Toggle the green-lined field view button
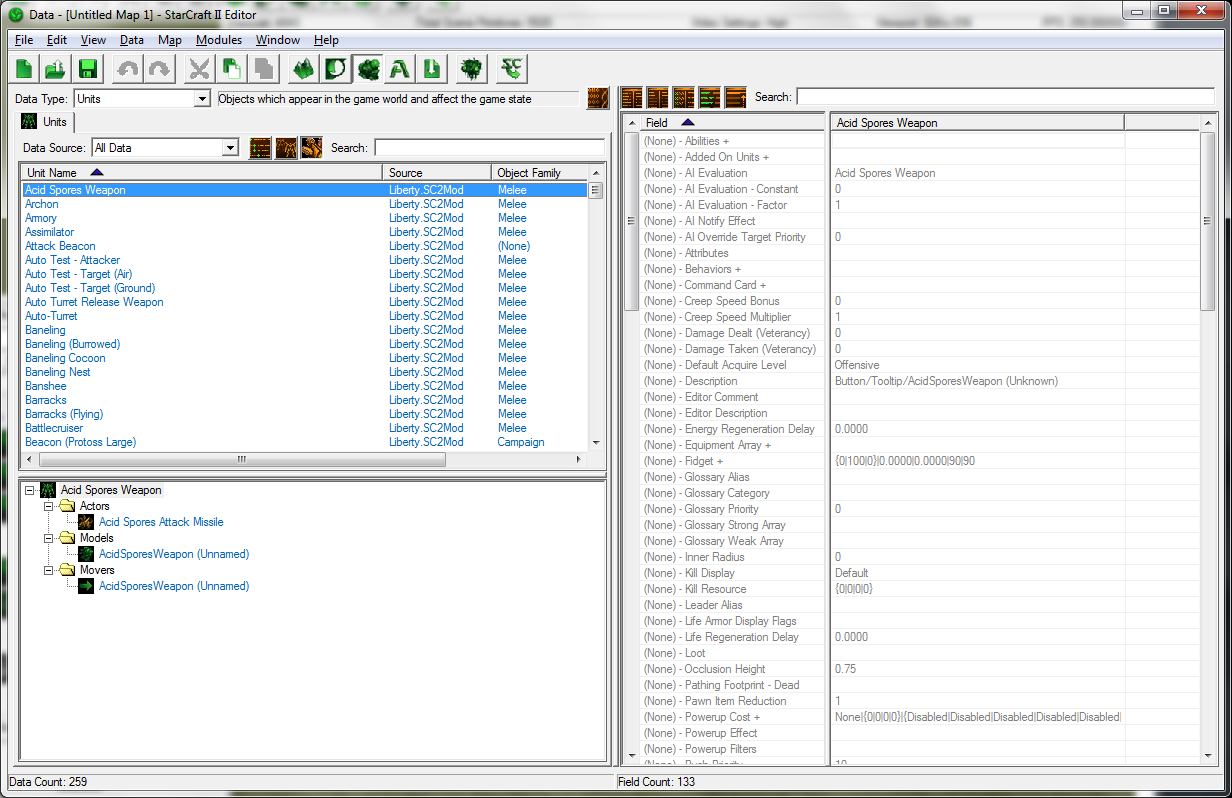1232x798 pixels. tap(710, 97)
